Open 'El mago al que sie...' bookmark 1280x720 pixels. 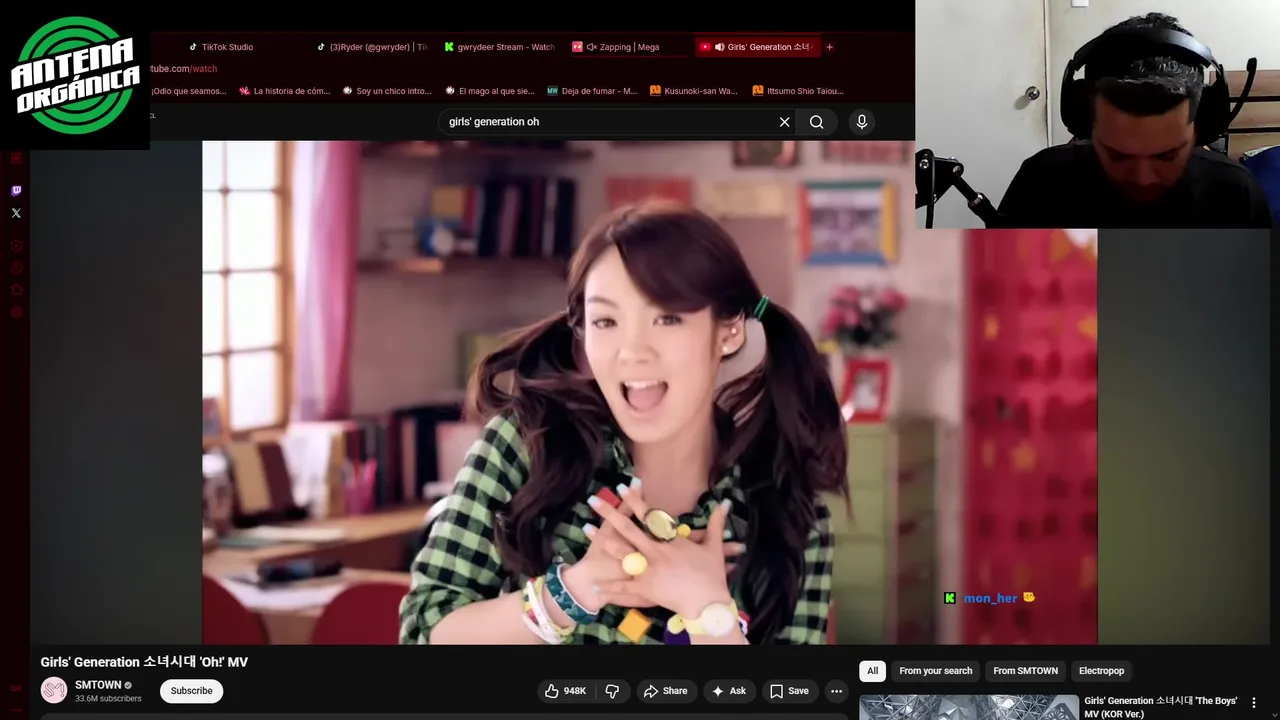[490, 91]
